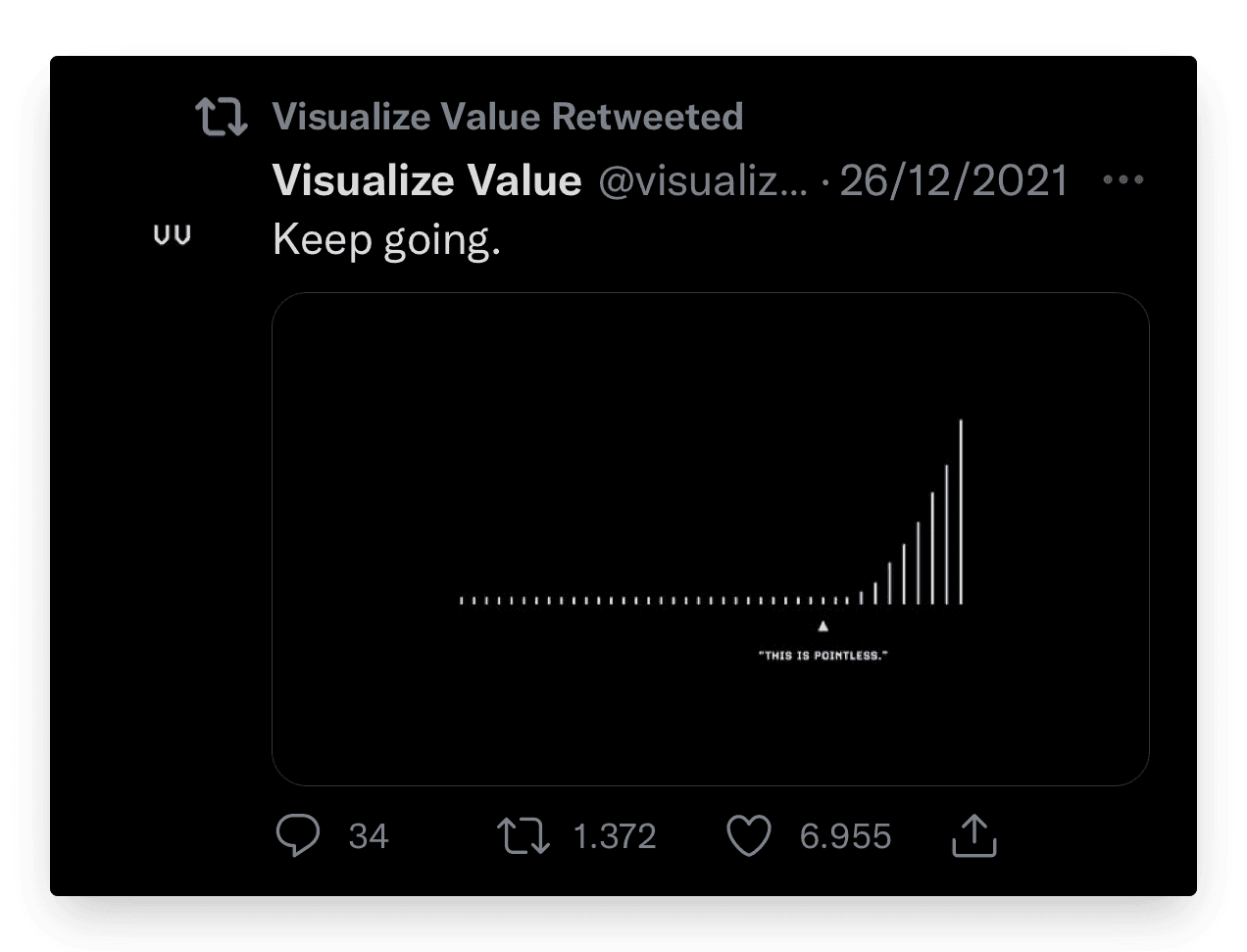Click the reply count 34
Viewport: 1247px width, 952px height.
(369, 836)
